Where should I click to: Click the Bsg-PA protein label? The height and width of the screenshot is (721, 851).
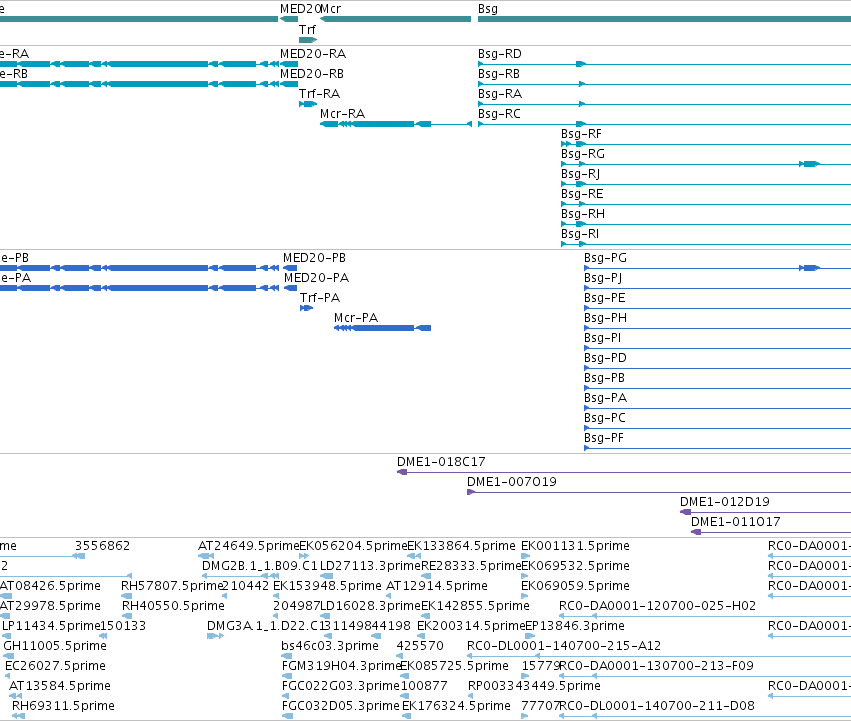coord(605,398)
